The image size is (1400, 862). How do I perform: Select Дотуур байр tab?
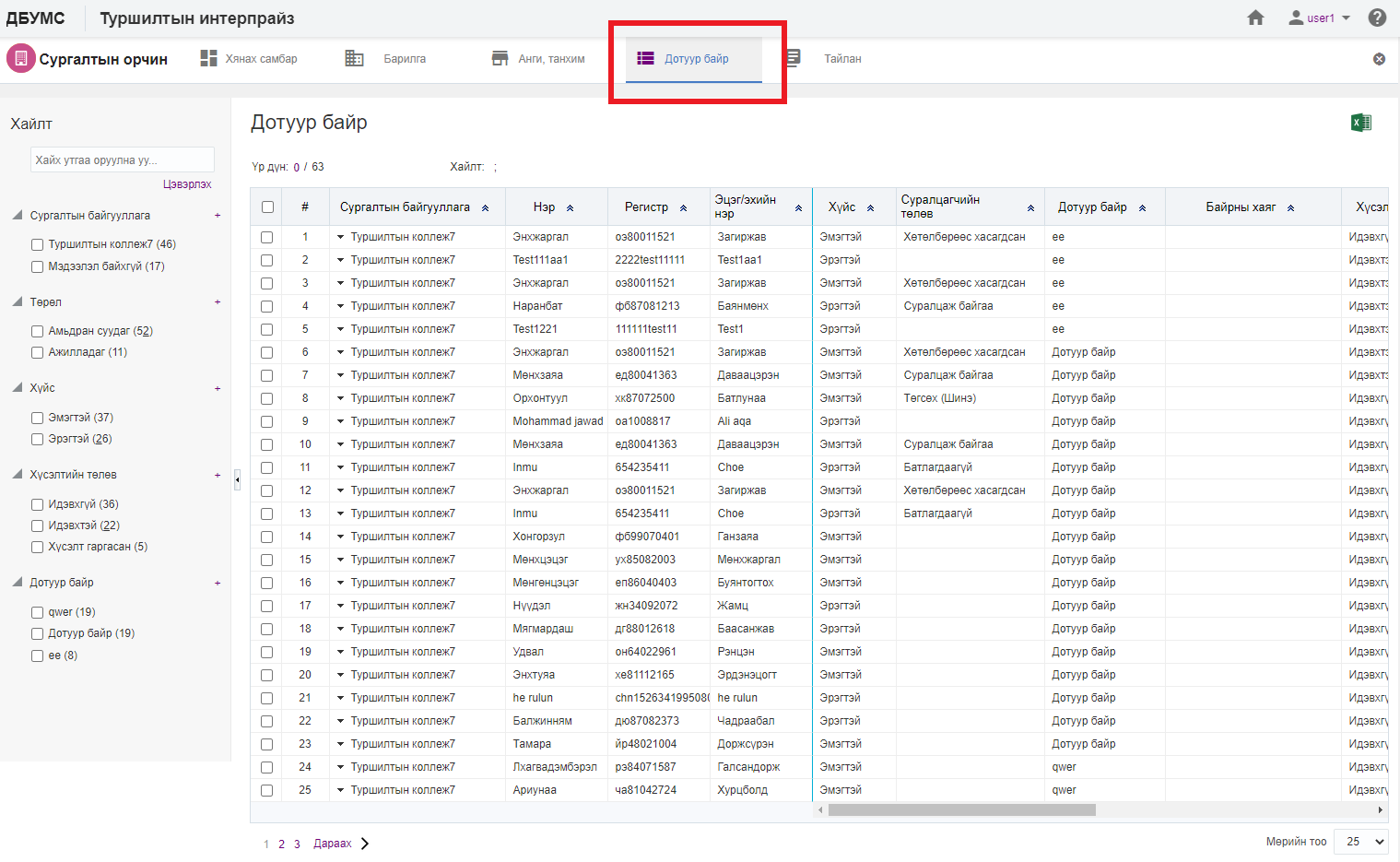pos(694,59)
